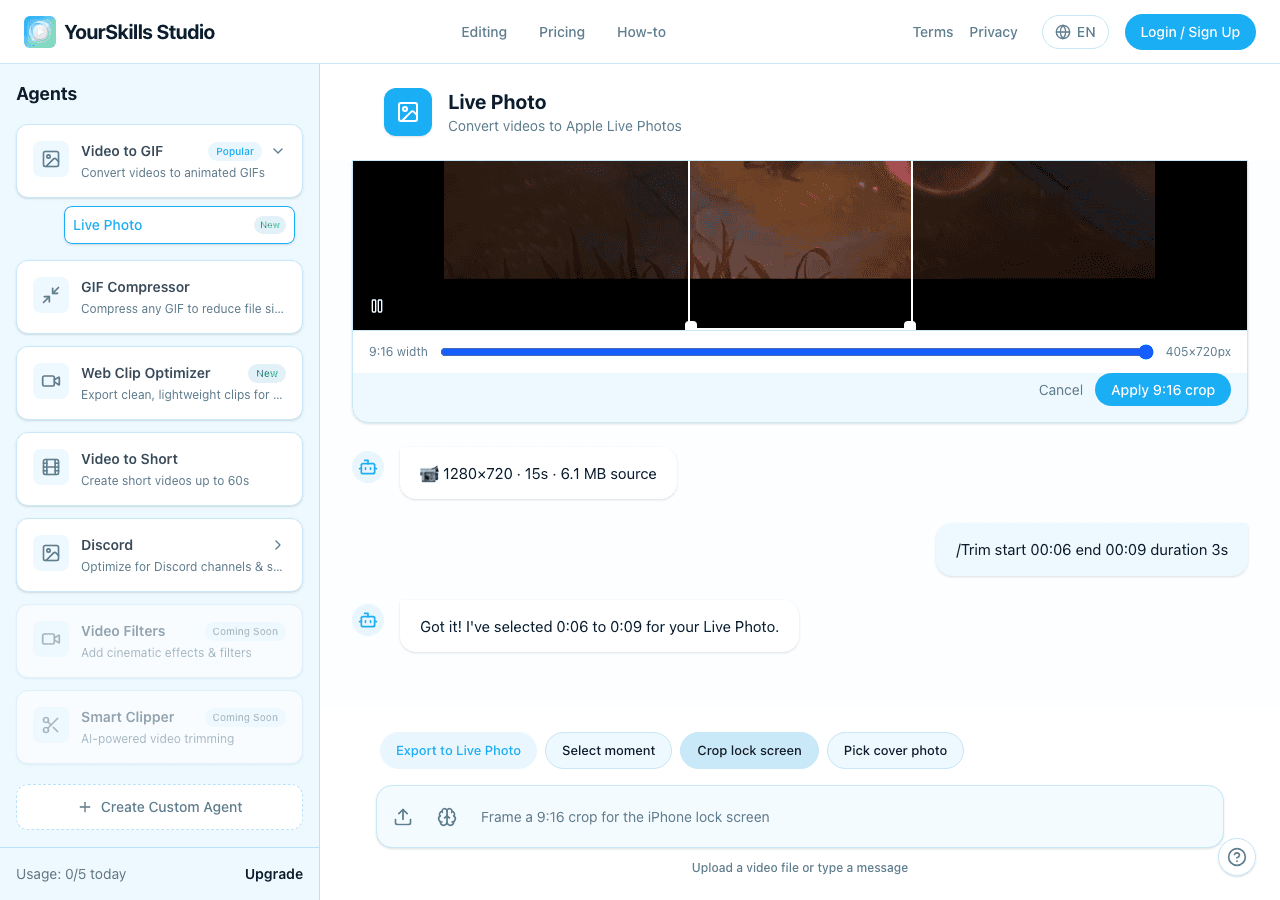The height and width of the screenshot is (900, 1280).
Task: Click the upload file icon
Action: 403,817
